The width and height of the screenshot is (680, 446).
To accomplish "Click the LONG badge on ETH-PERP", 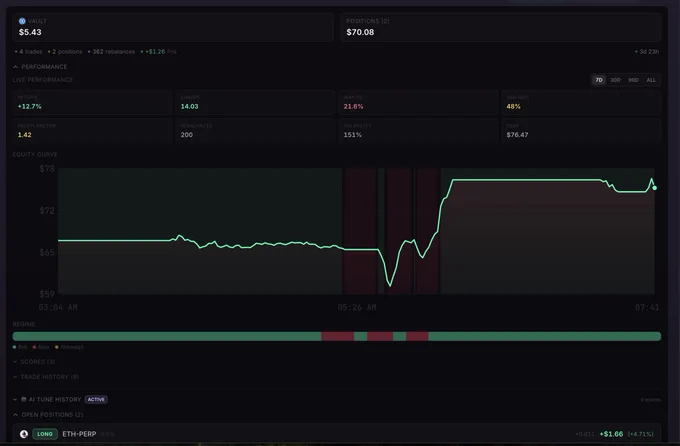I will coord(45,434).
